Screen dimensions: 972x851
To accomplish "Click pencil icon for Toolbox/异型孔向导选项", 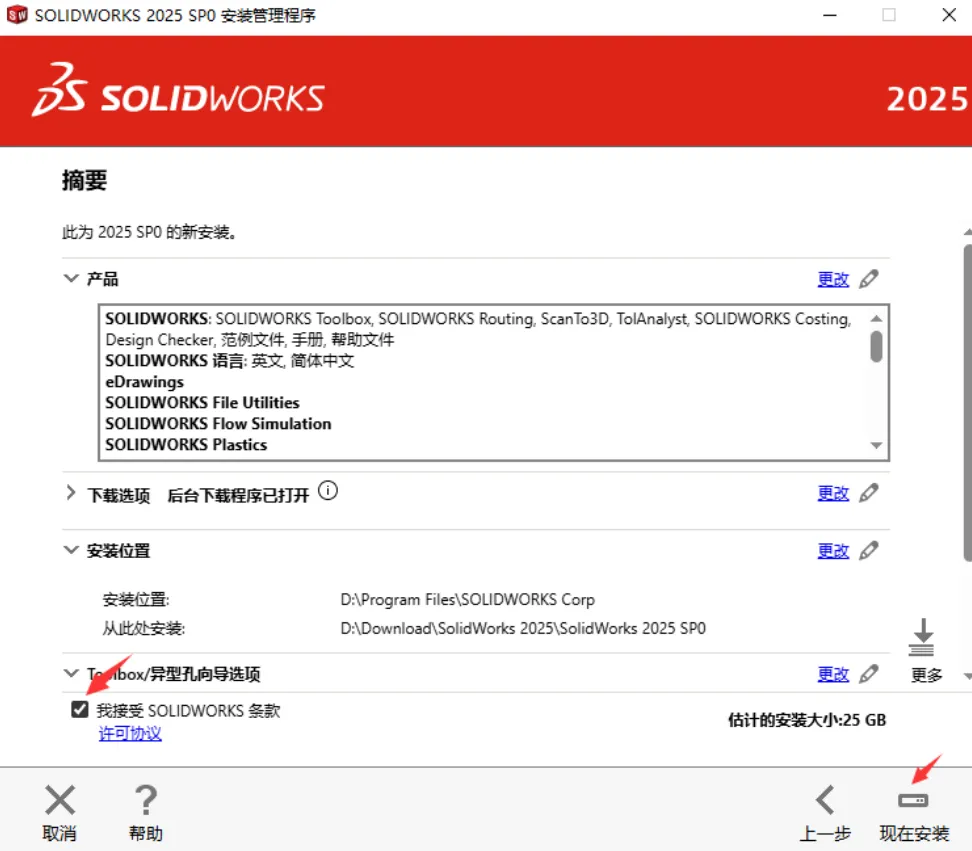I will [x=869, y=674].
